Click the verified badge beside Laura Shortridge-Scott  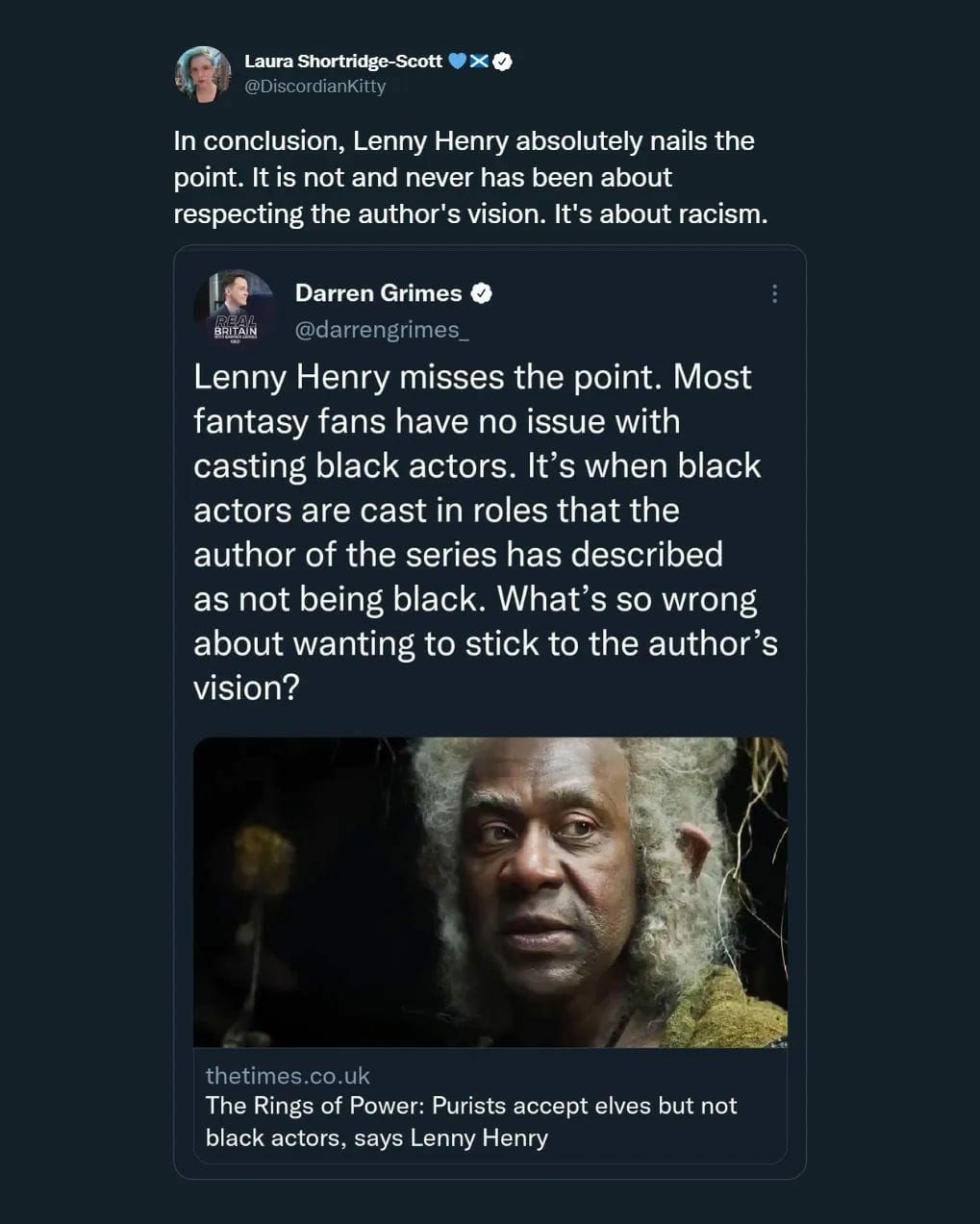(503, 62)
